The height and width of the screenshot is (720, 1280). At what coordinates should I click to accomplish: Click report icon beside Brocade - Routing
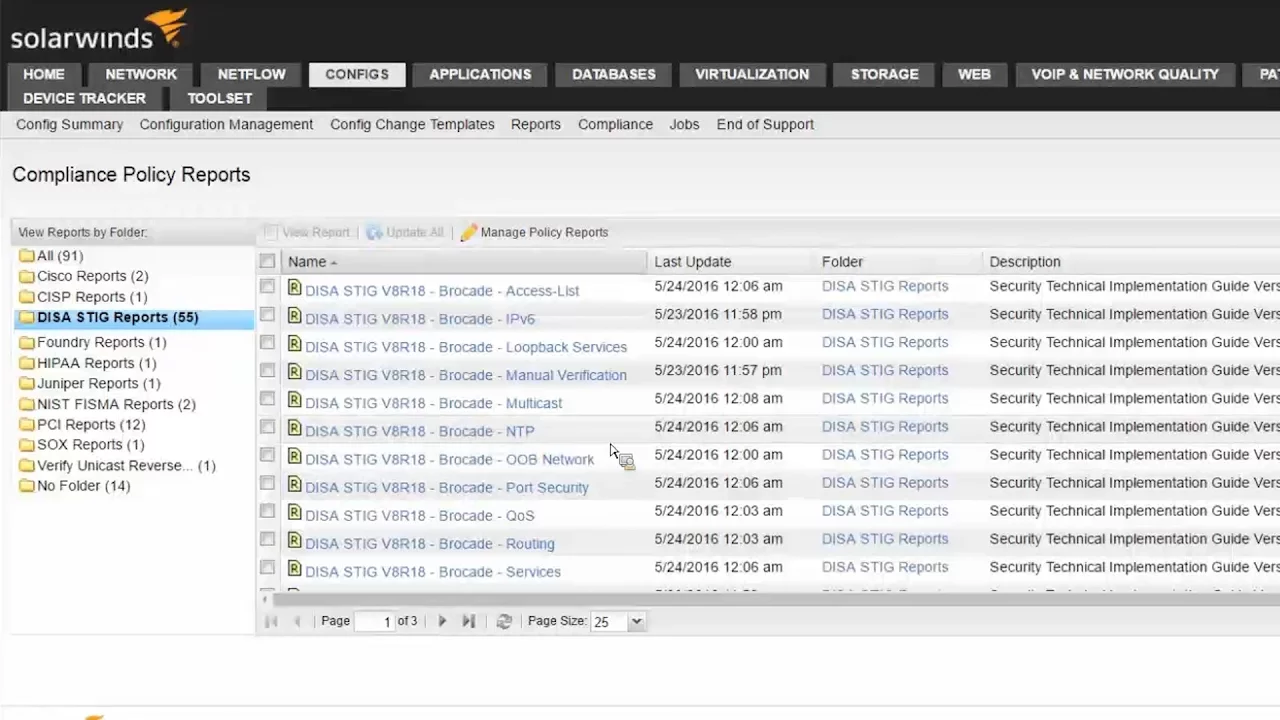pyautogui.click(x=294, y=540)
